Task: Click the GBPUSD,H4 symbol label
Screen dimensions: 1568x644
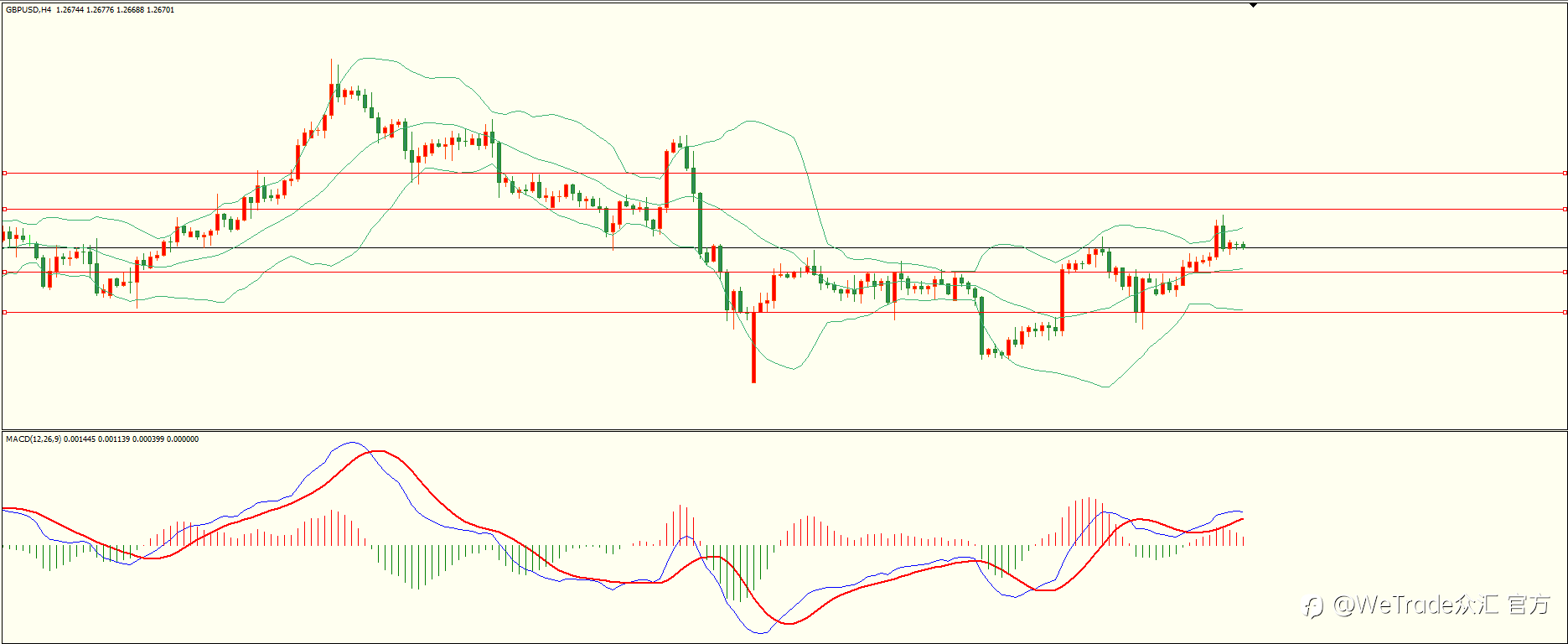Action: point(28,10)
